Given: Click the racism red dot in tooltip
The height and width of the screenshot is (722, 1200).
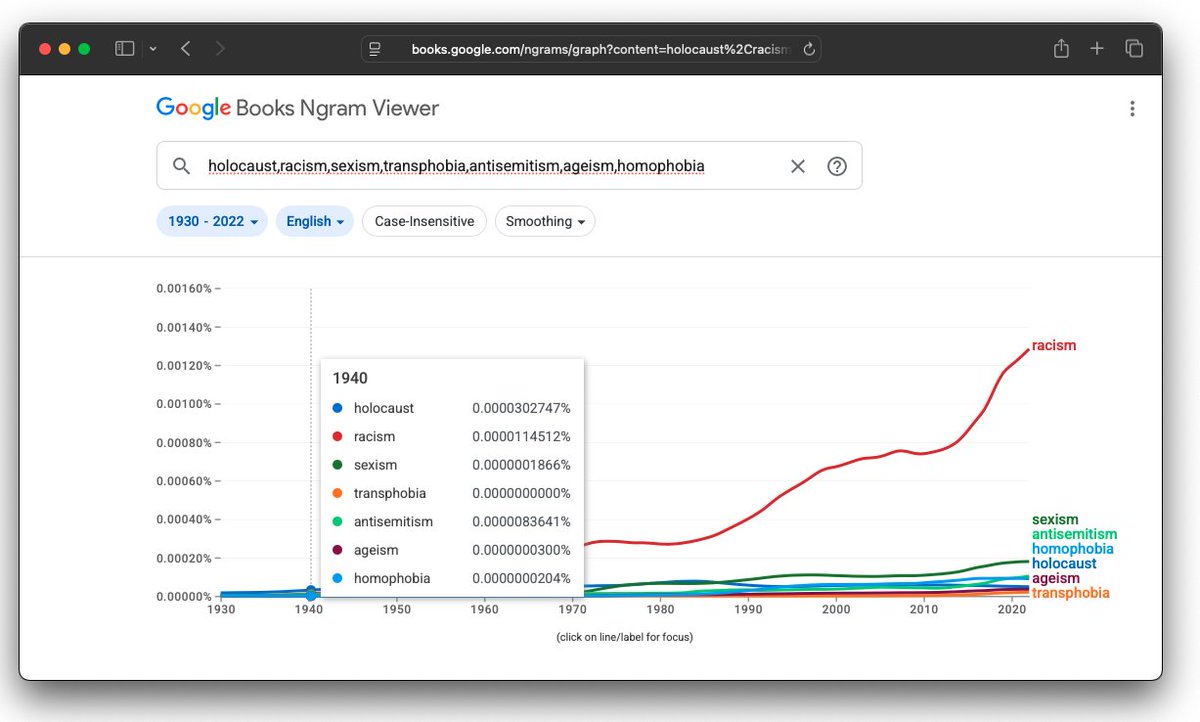Looking at the screenshot, I should [337, 436].
